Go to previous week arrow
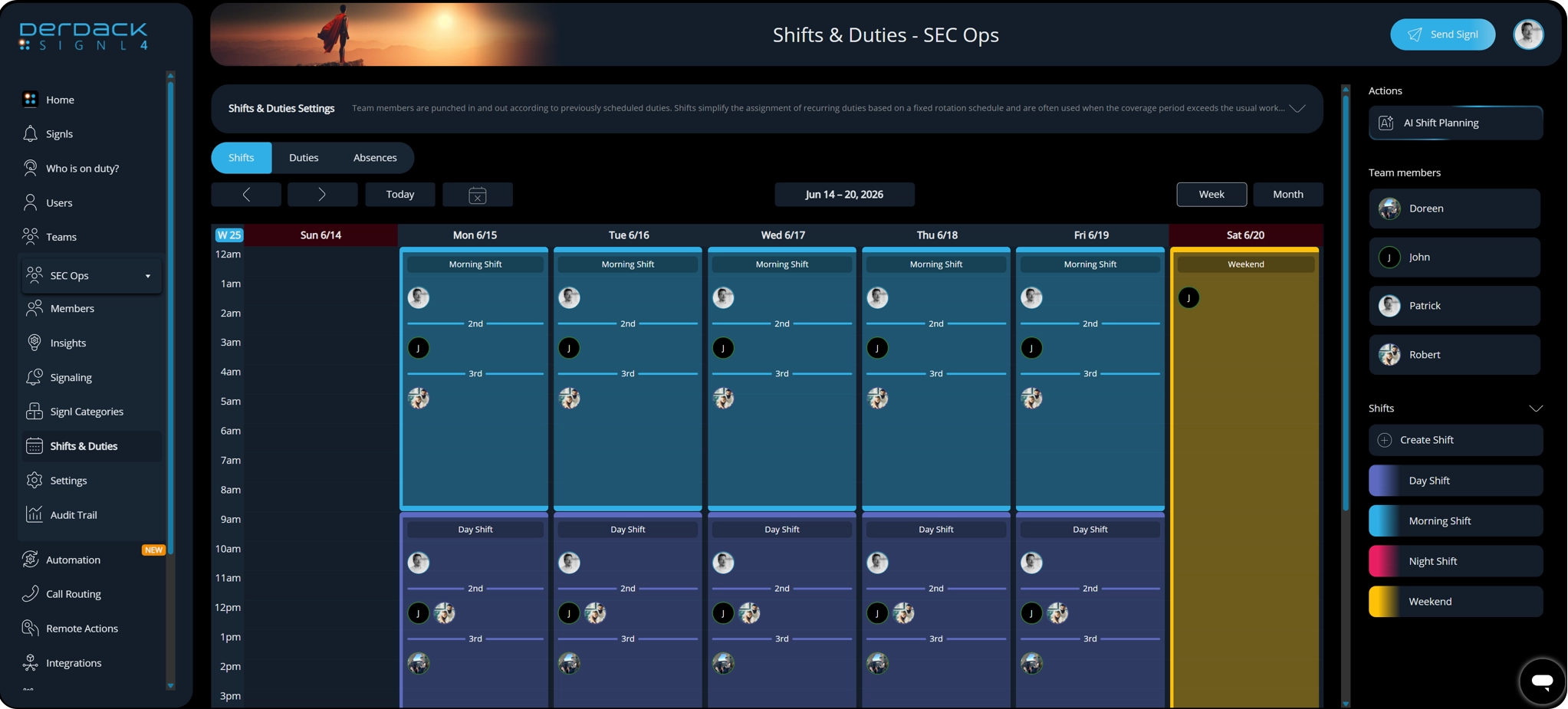The height and width of the screenshot is (709, 1568). pyautogui.click(x=246, y=195)
